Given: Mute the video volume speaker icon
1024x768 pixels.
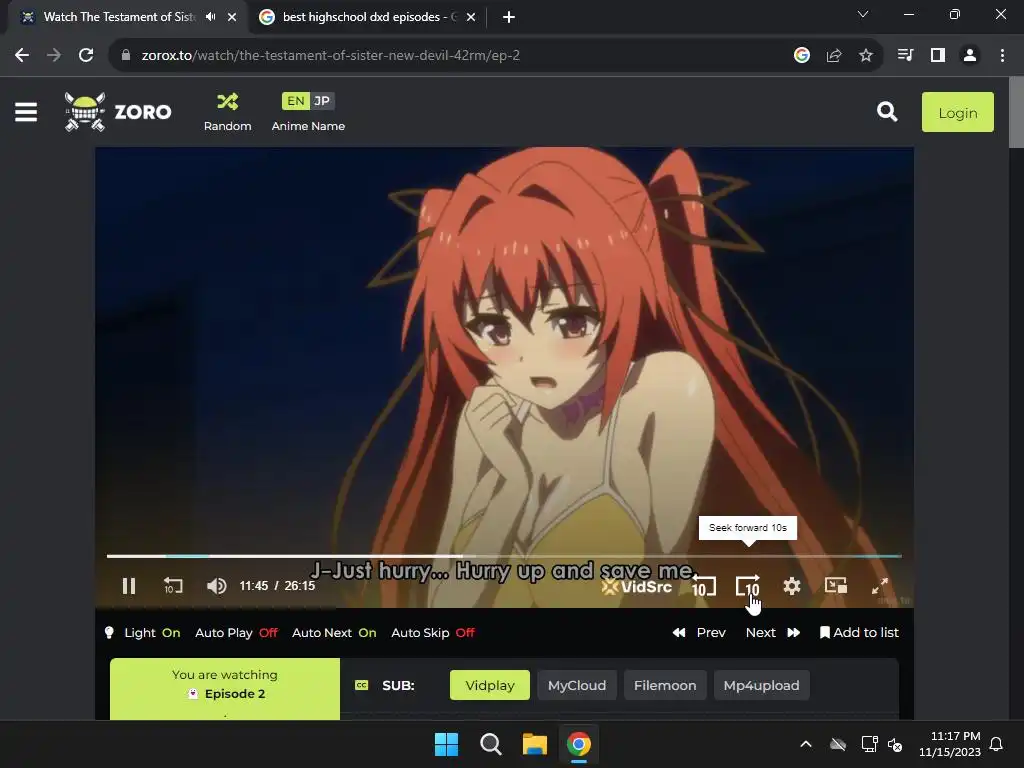Looking at the screenshot, I should click(x=217, y=586).
